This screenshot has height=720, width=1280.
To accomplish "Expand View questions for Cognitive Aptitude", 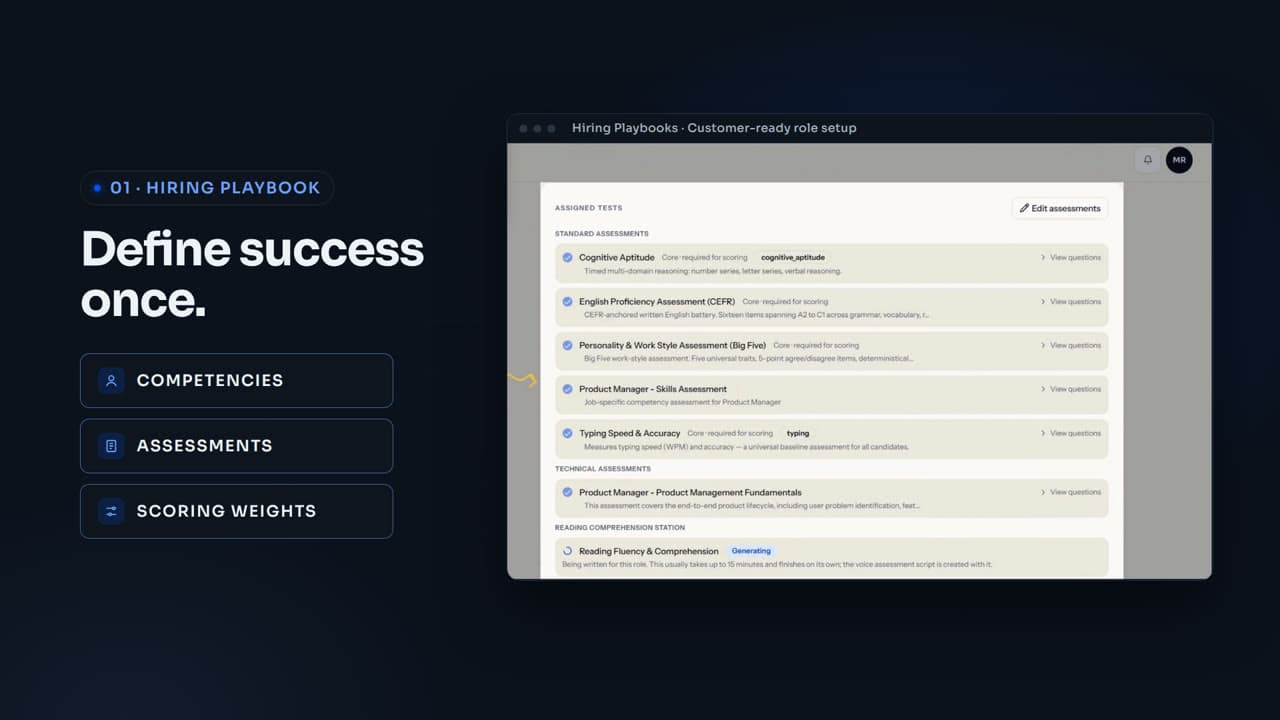I will [x=1070, y=257].
